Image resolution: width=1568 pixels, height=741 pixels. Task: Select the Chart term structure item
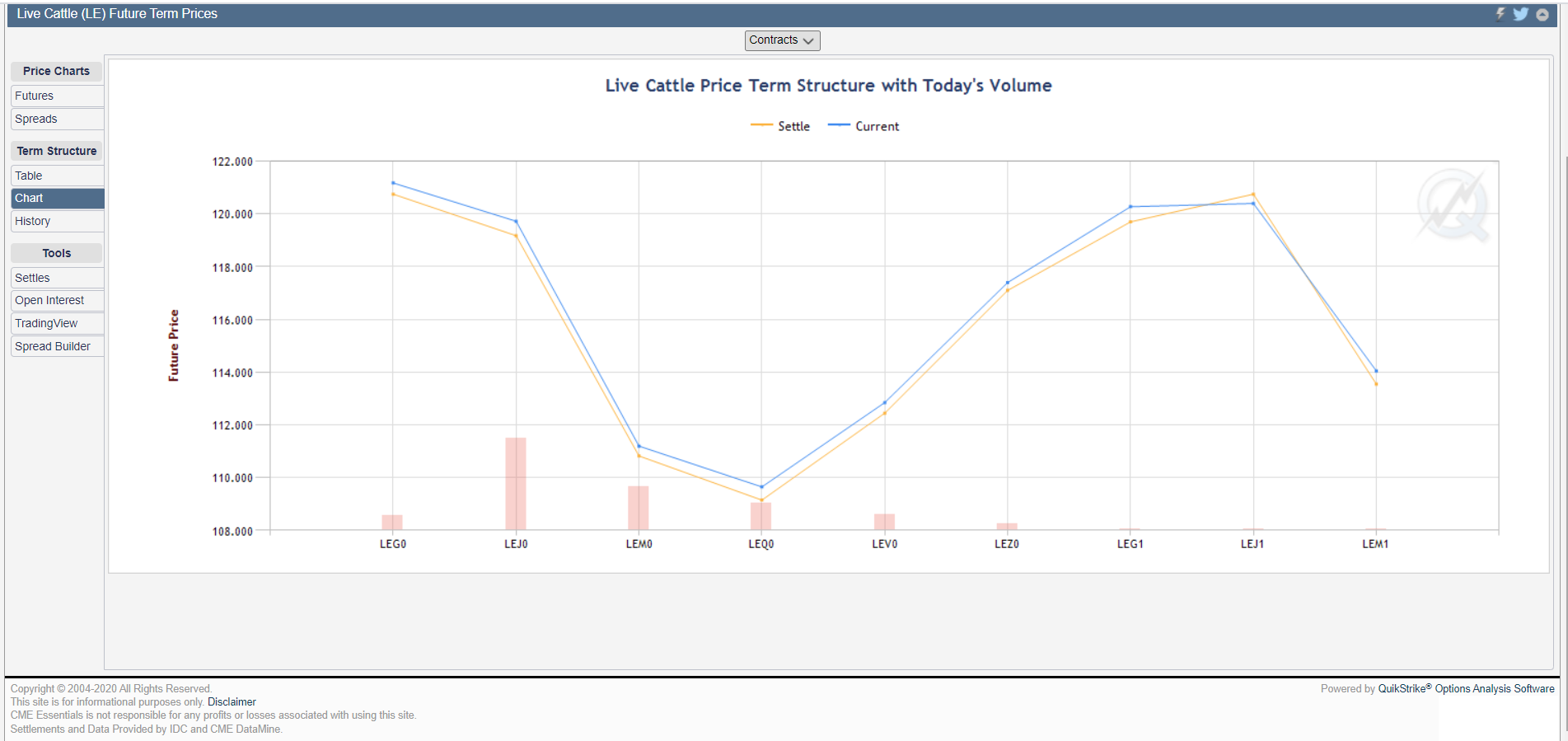click(x=57, y=198)
